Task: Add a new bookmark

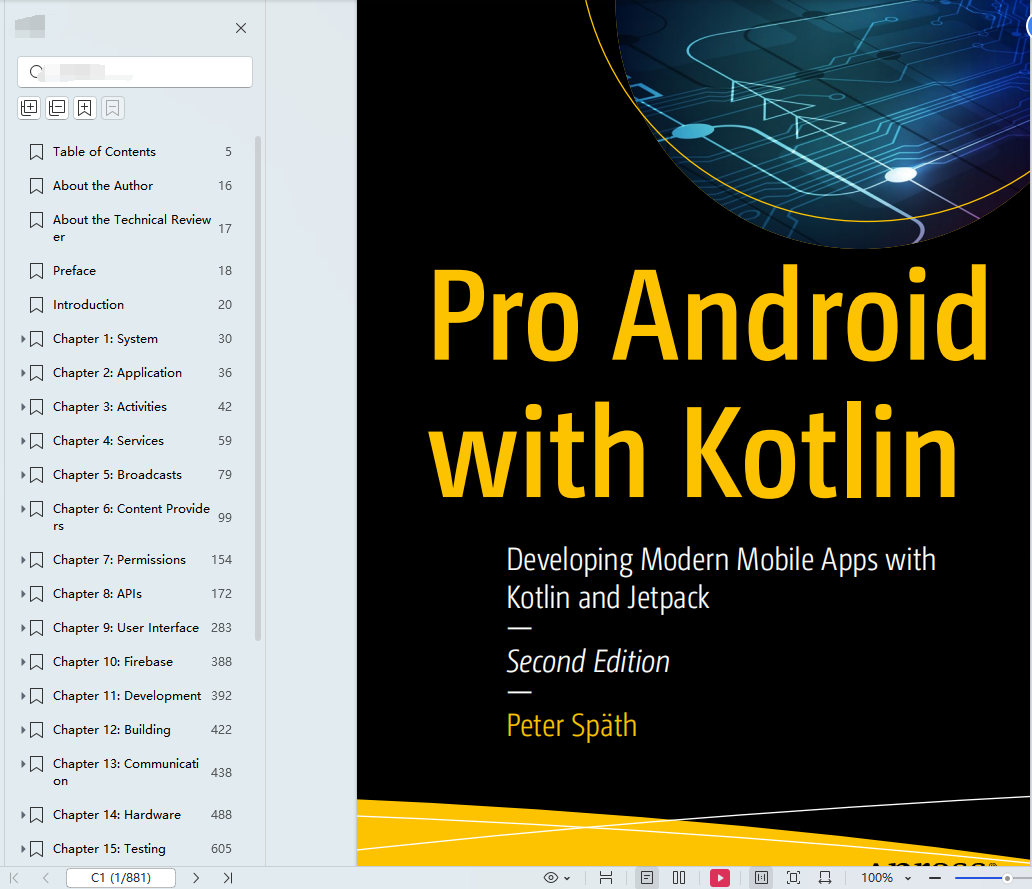Action: [x=85, y=108]
